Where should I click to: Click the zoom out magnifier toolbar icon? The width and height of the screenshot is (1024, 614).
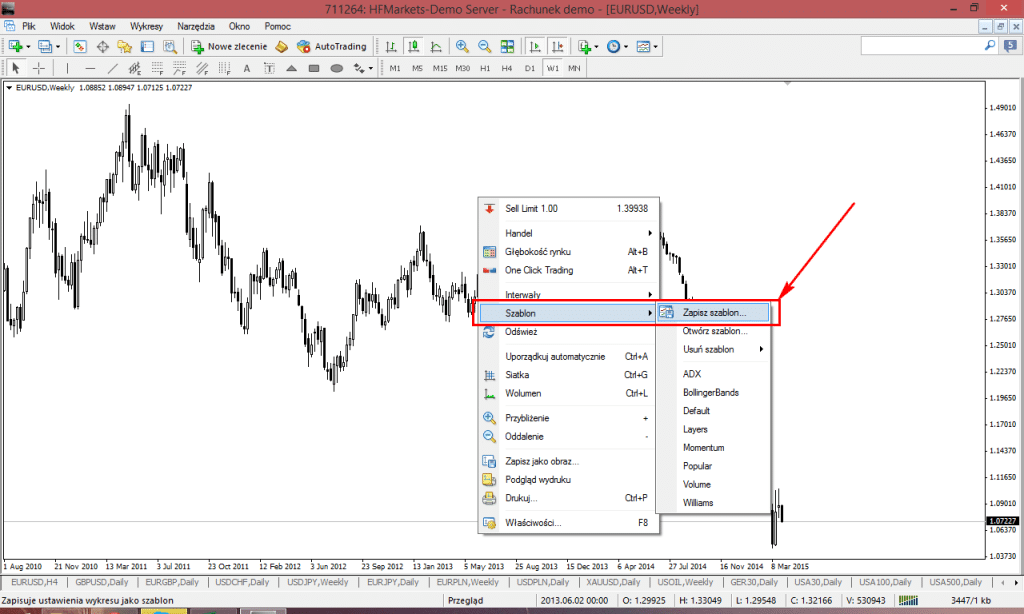[x=484, y=46]
